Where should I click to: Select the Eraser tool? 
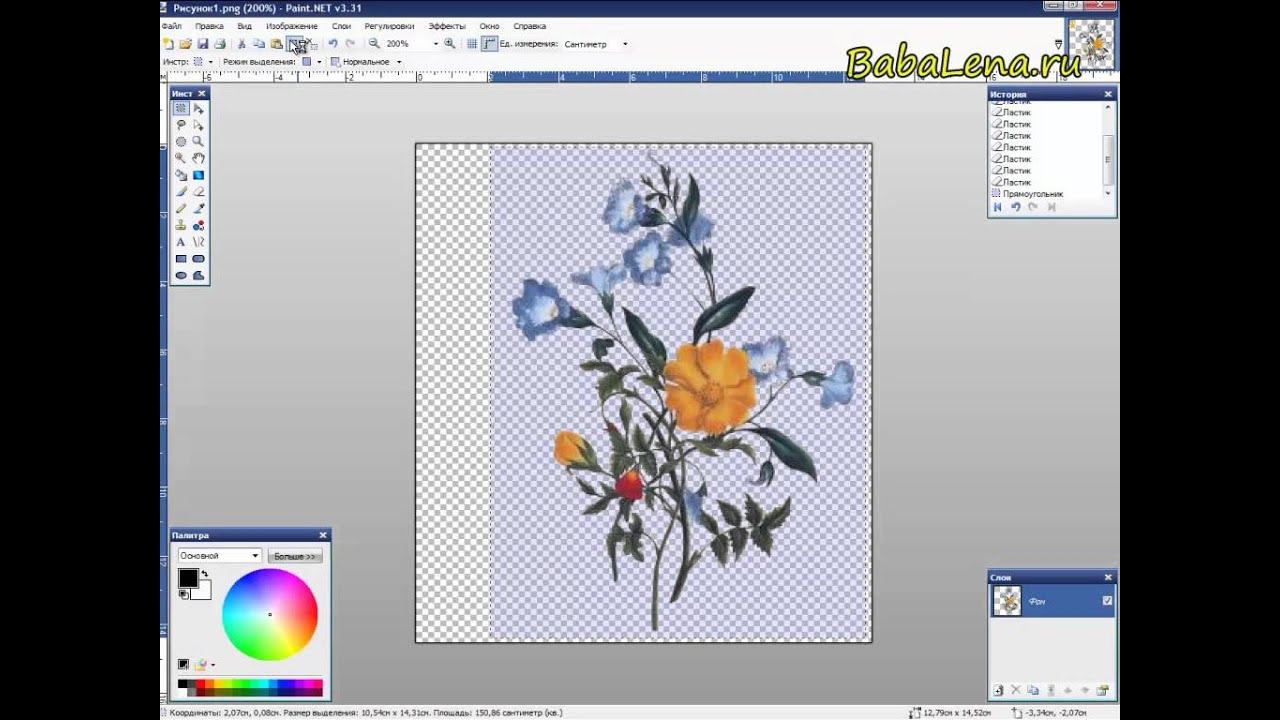[198, 192]
